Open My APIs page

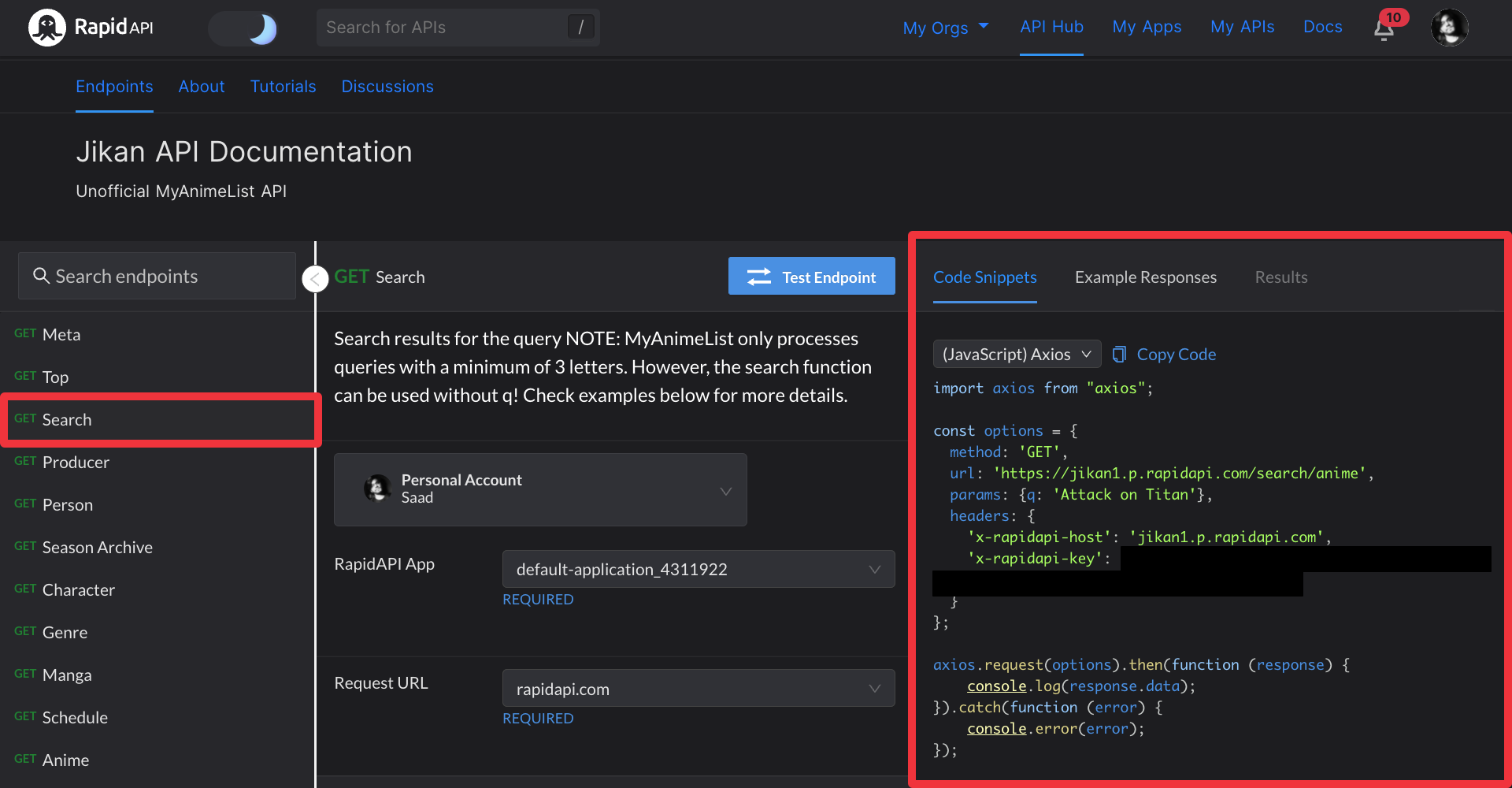1242,27
